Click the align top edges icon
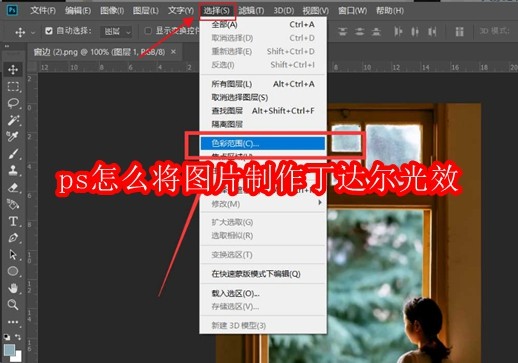Screen dimensions: 518x363 [x=343, y=32]
